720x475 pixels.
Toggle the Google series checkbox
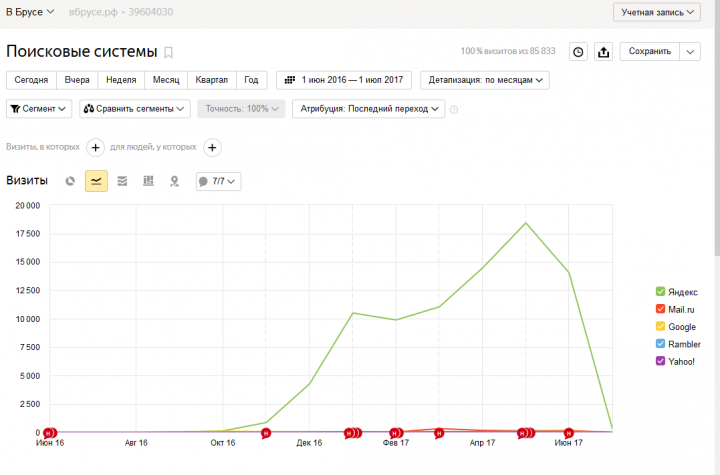pyautogui.click(x=660, y=327)
